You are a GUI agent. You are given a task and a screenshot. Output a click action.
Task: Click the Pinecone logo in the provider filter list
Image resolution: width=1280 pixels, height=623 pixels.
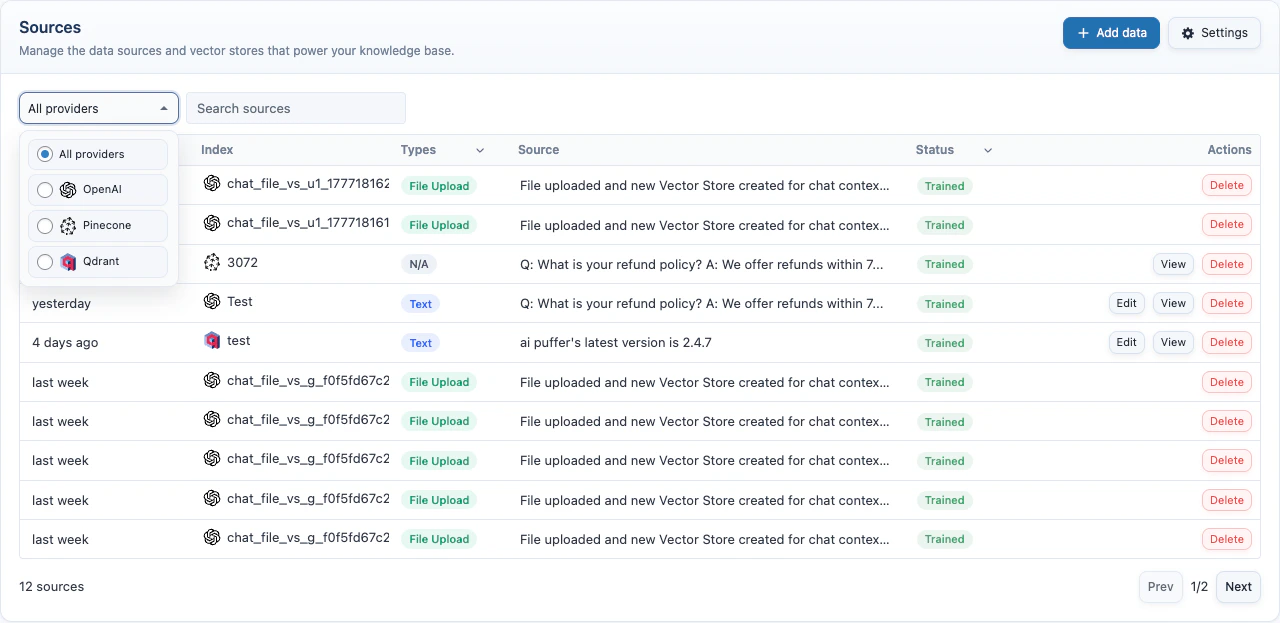coord(68,226)
